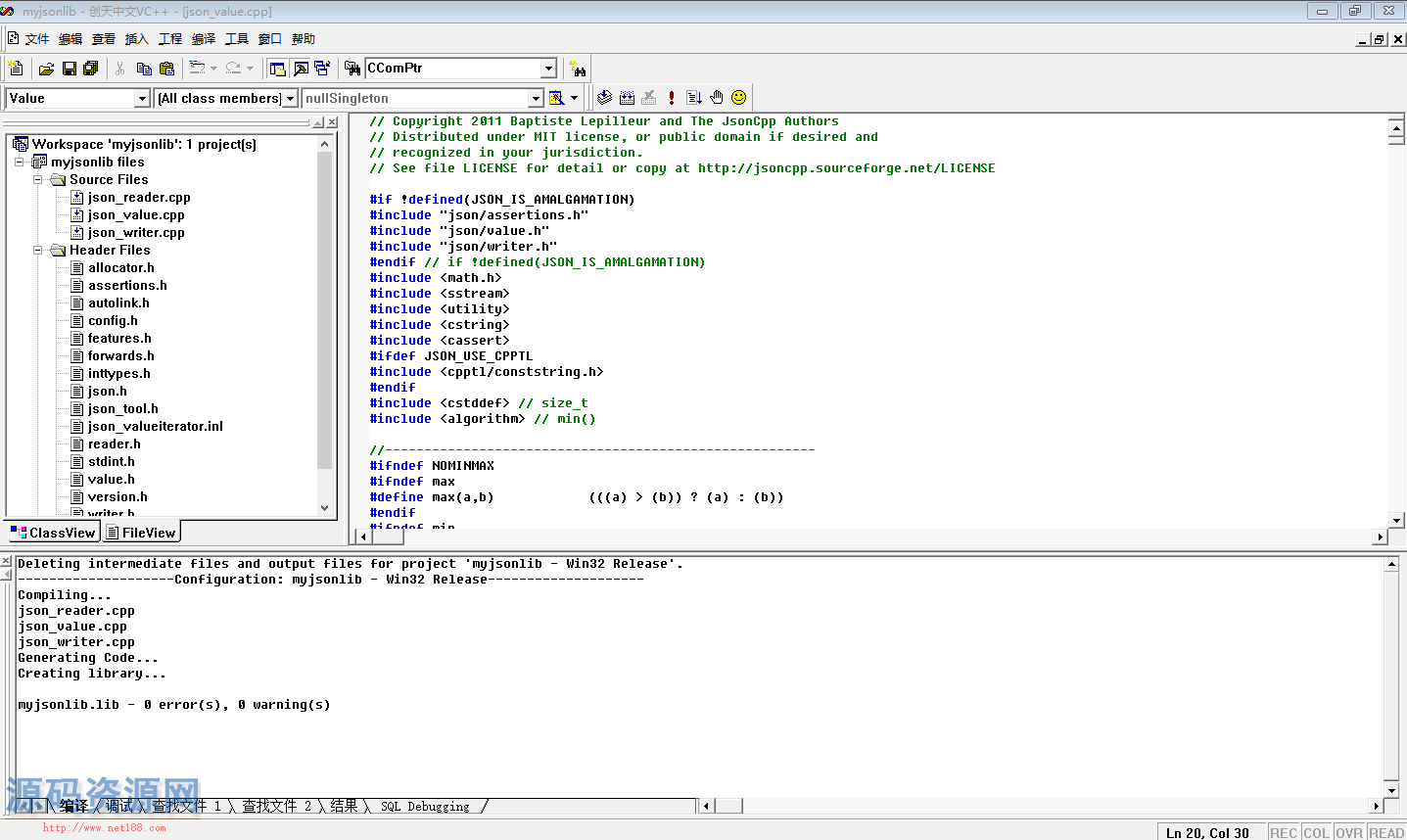Viewport: 1407px width, 840px height.
Task: Open the 工具 menu
Action: coord(236,39)
